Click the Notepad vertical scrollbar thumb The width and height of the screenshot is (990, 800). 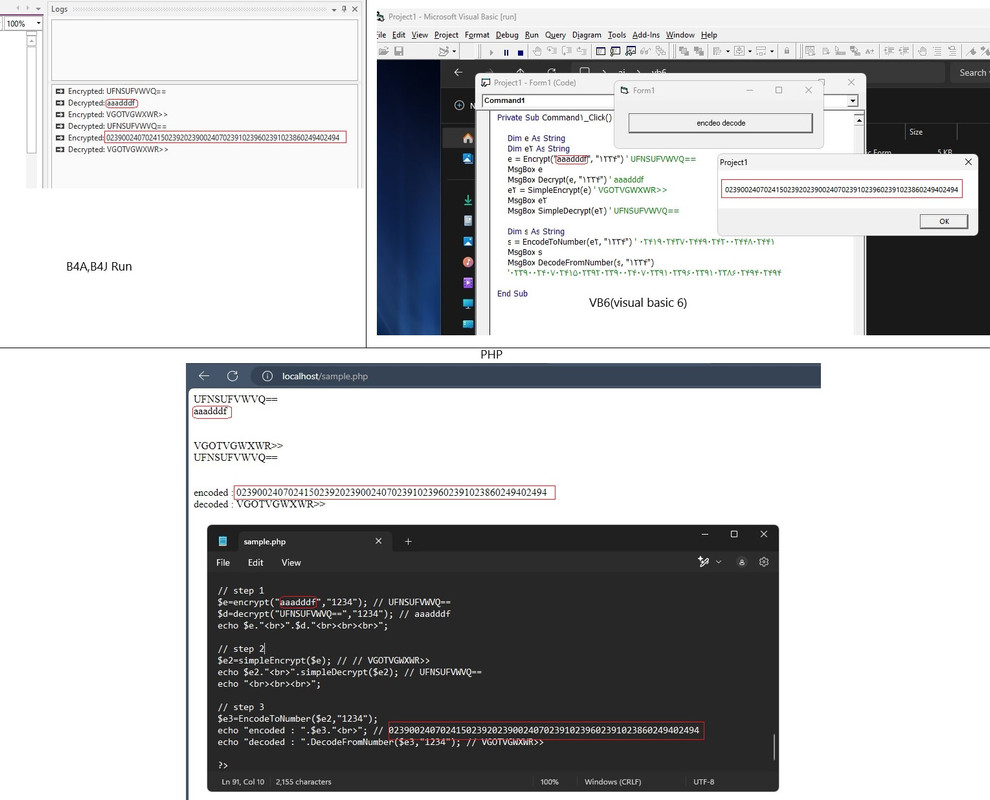coord(774,746)
